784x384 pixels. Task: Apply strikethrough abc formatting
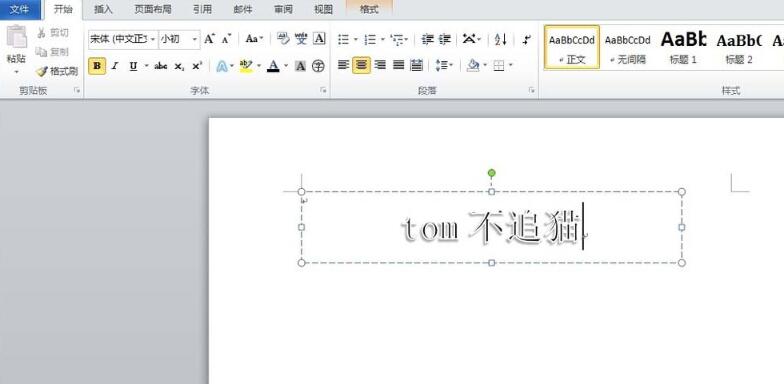(x=160, y=66)
